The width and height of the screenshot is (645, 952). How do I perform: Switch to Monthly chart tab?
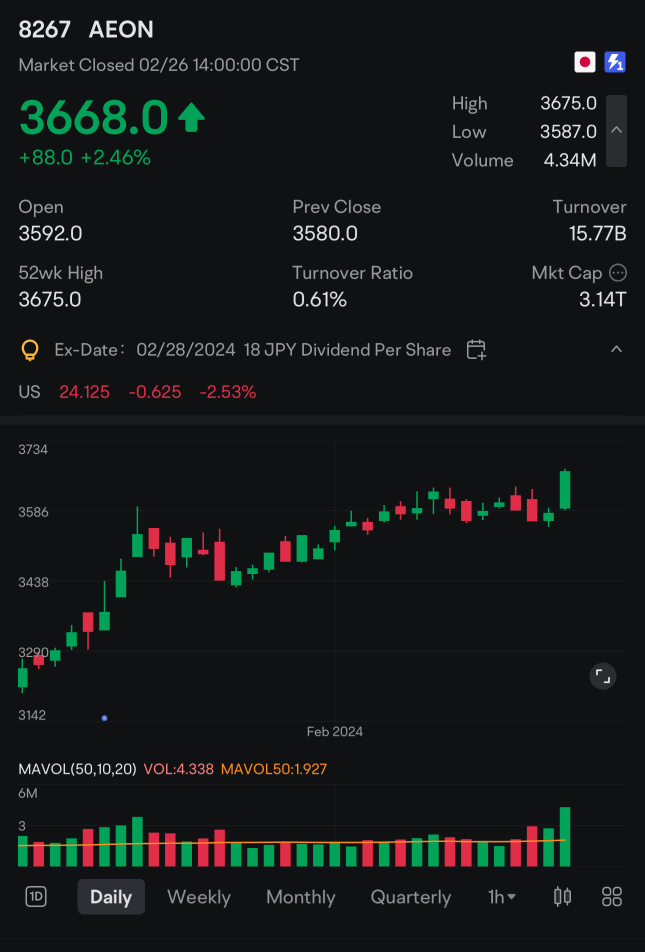(301, 897)
